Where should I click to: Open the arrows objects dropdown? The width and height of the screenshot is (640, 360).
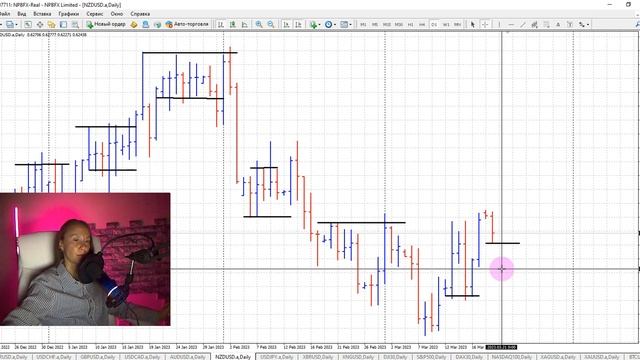point(584,24)
